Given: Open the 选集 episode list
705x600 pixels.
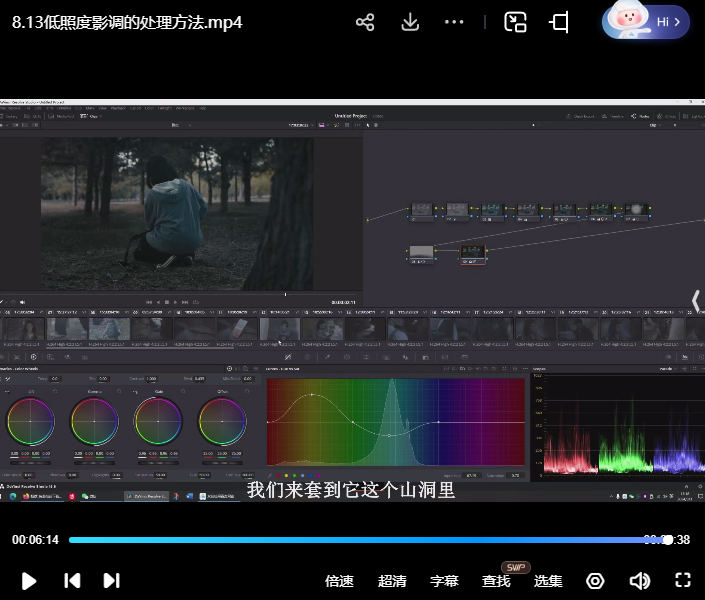Looking at the screenshot, I should pyautogui.click(x=548, y=581).
